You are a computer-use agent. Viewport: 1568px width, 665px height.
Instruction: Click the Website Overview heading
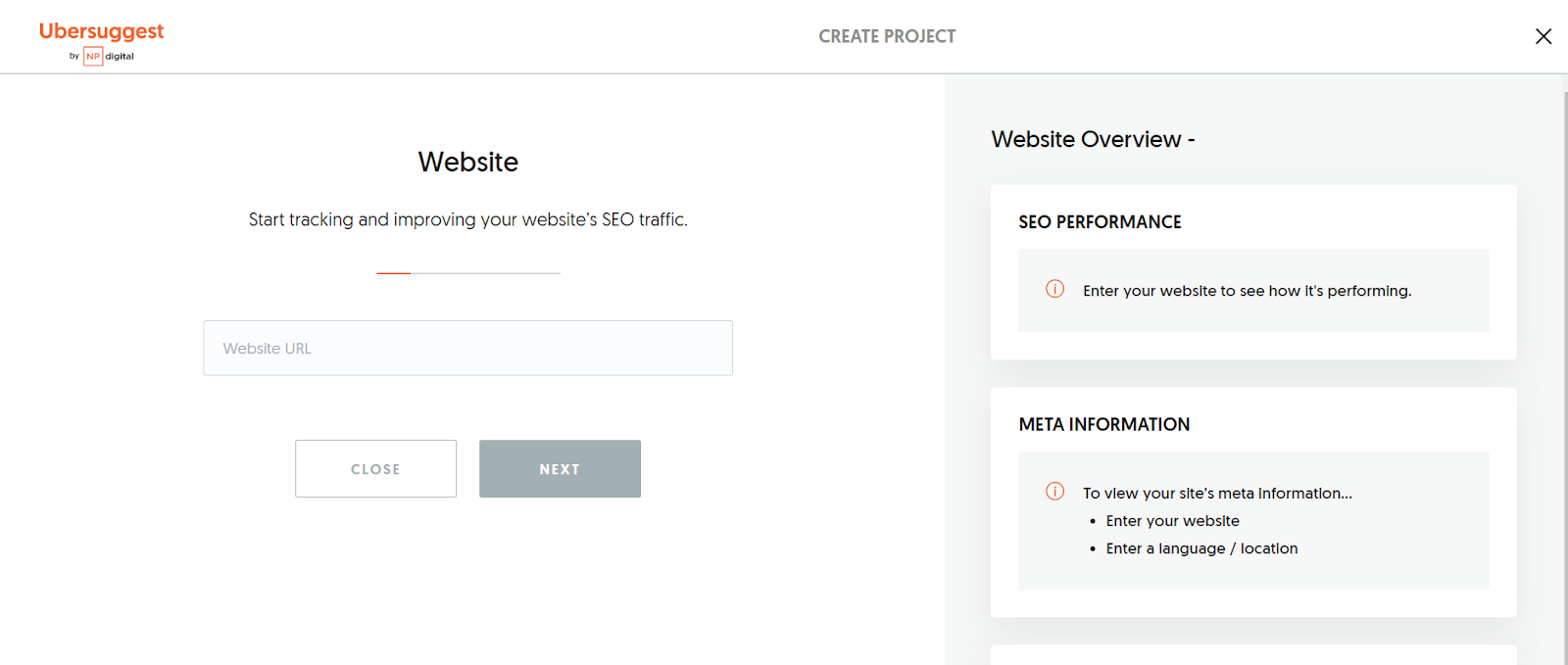(x=1092, y=139)
